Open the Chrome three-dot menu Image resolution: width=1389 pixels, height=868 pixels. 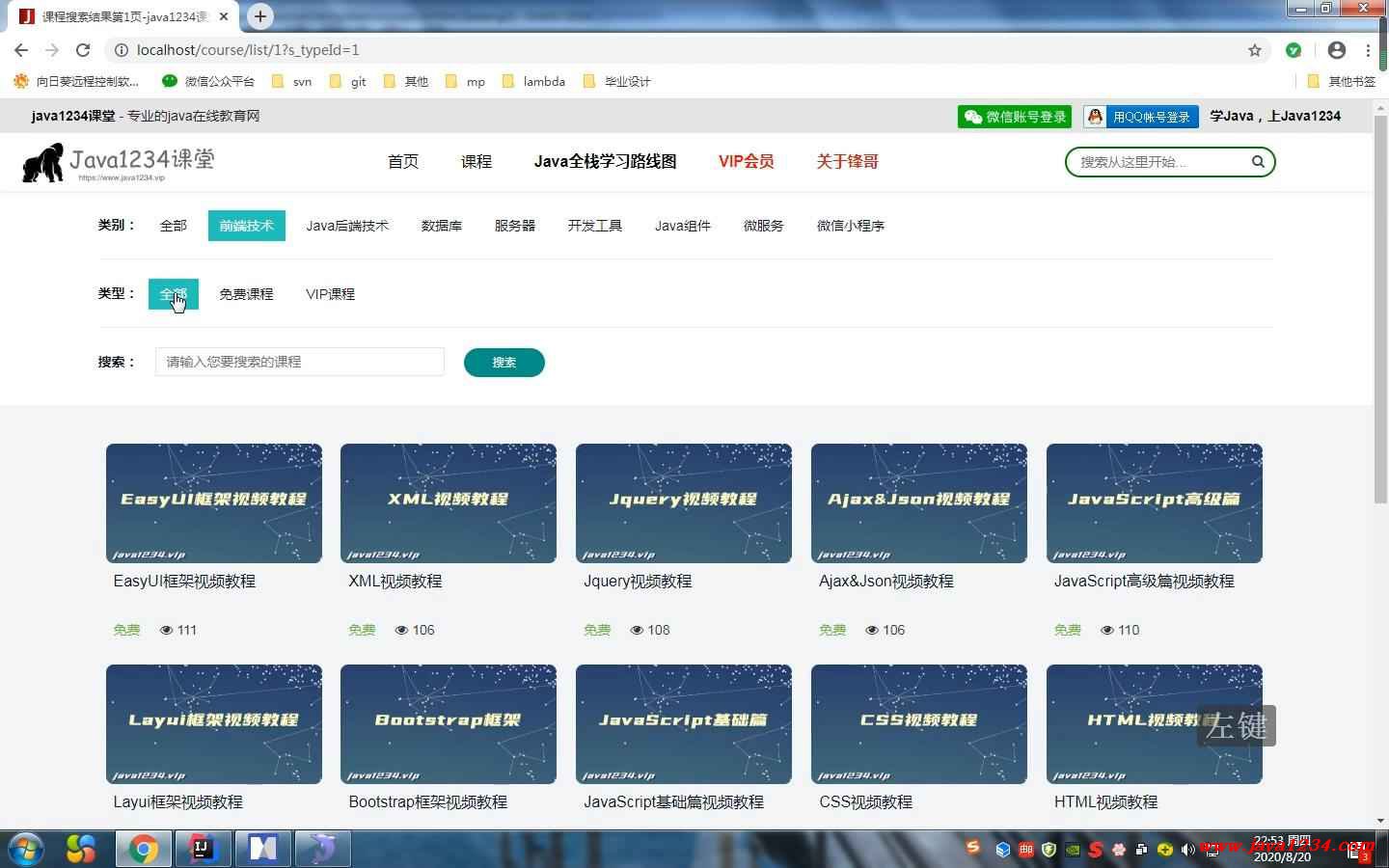1368,50
